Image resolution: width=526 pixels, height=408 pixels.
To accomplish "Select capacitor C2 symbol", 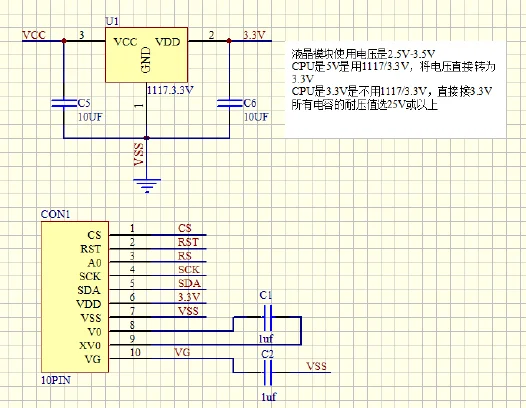I will click(268, 372).
